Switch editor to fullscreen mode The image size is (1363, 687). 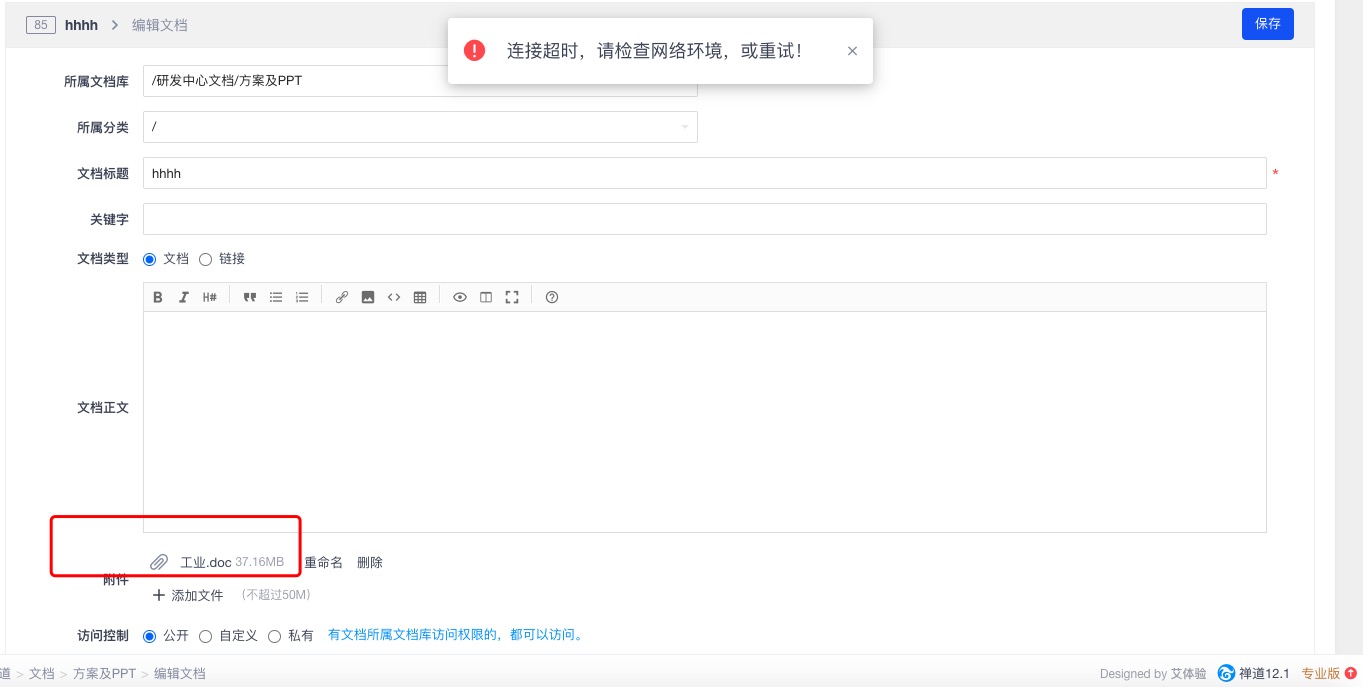(512, 297)
